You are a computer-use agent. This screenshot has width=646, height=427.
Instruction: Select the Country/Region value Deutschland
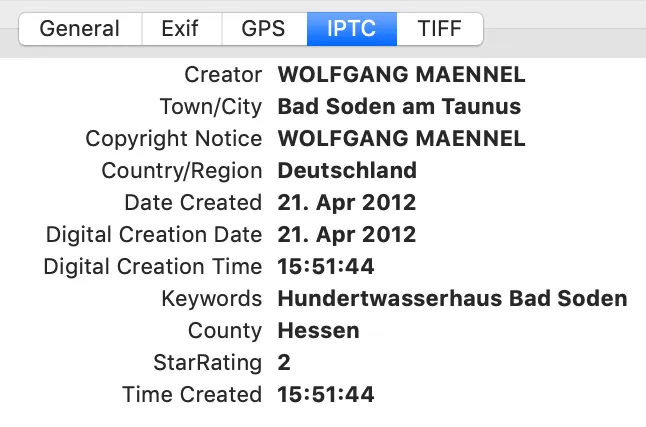(x=347, y=171)
